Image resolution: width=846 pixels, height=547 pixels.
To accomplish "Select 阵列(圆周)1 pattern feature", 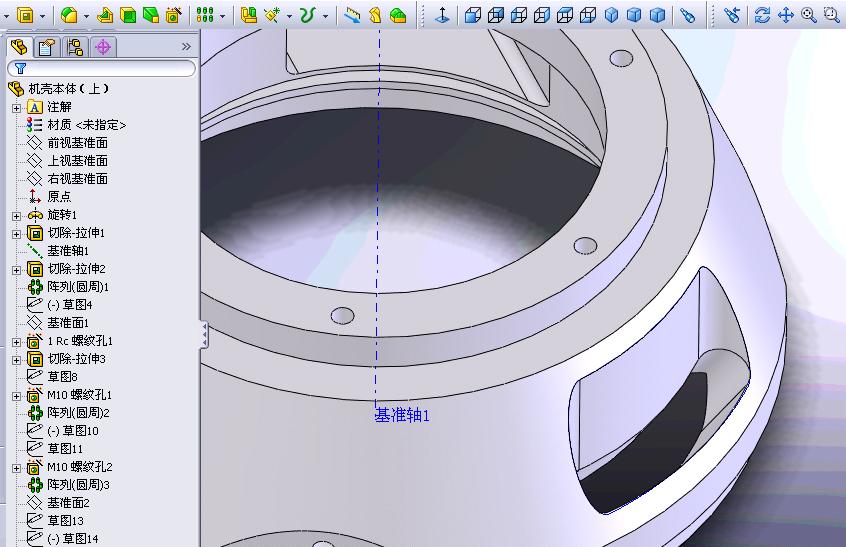I will [x=78, y=286].
